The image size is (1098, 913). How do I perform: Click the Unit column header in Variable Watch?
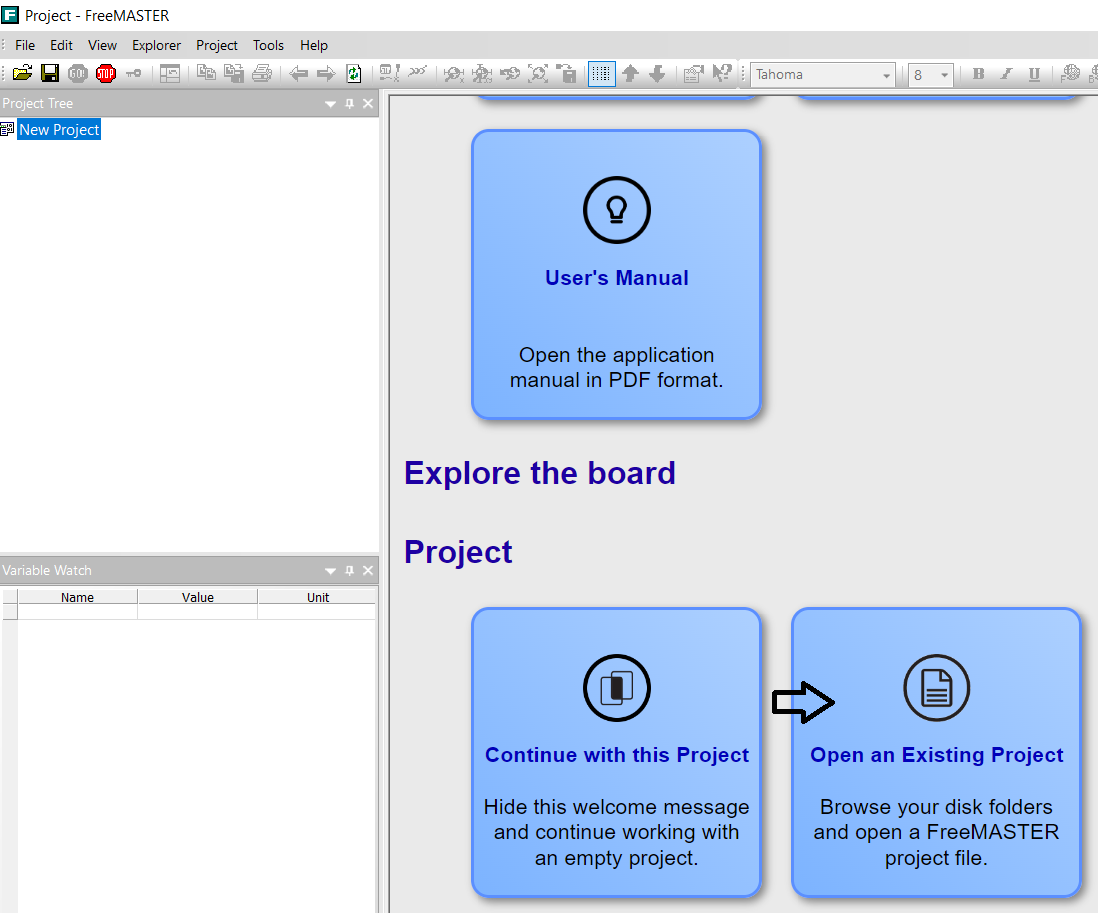pos(317,597)
